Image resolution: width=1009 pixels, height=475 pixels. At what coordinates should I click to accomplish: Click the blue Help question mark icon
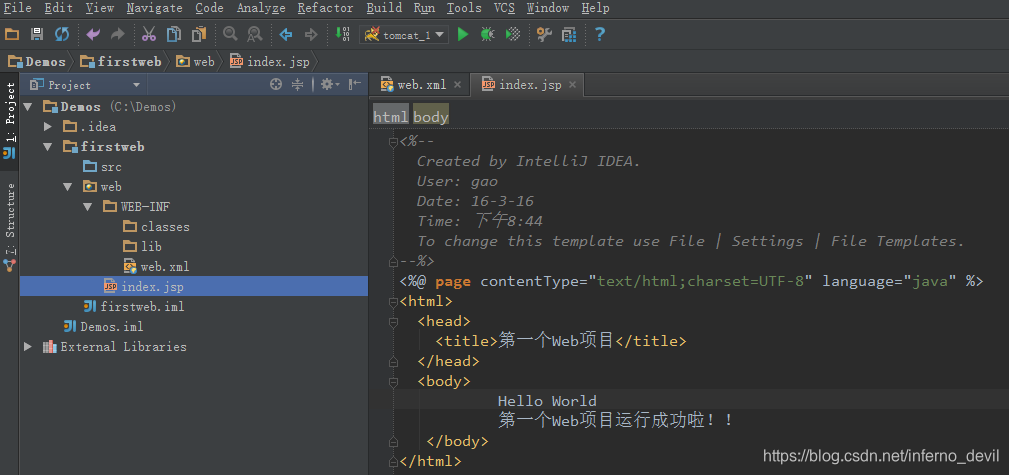[600, 35]
